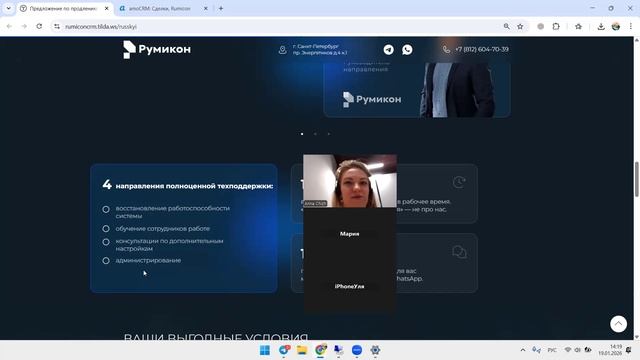
Task: Open the volume speaker tray icon
Action: 578,350
